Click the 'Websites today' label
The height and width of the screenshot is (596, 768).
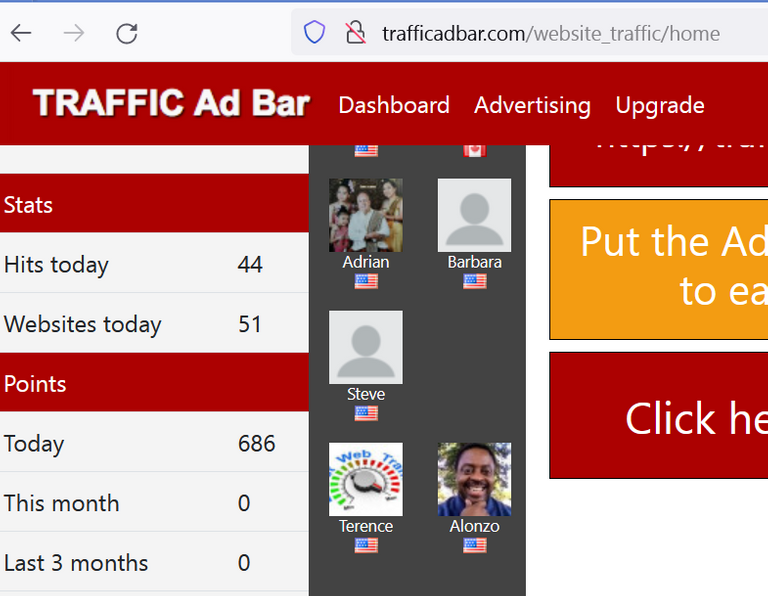pyautogui.click(x=82, y=325)
